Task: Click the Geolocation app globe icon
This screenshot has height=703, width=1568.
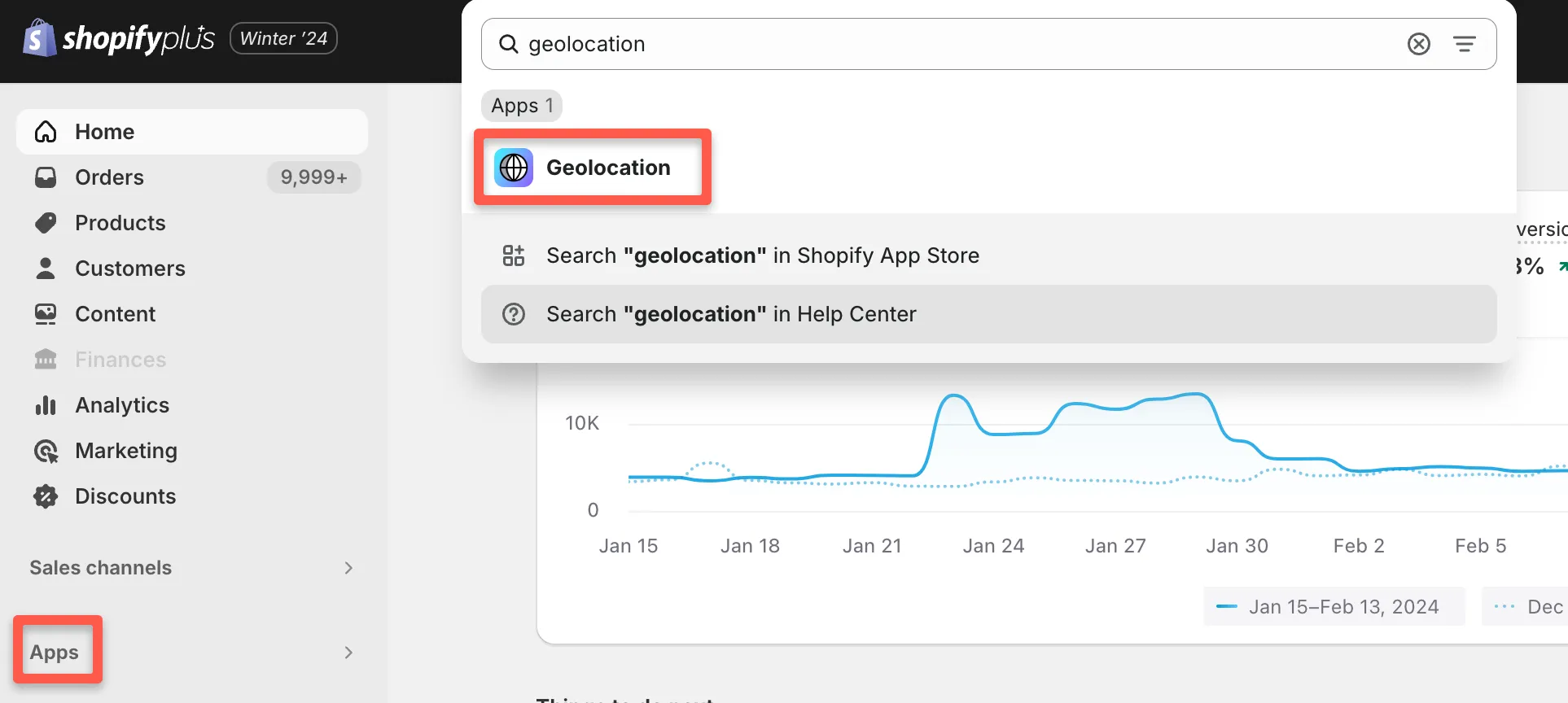Action: [513, 168]
